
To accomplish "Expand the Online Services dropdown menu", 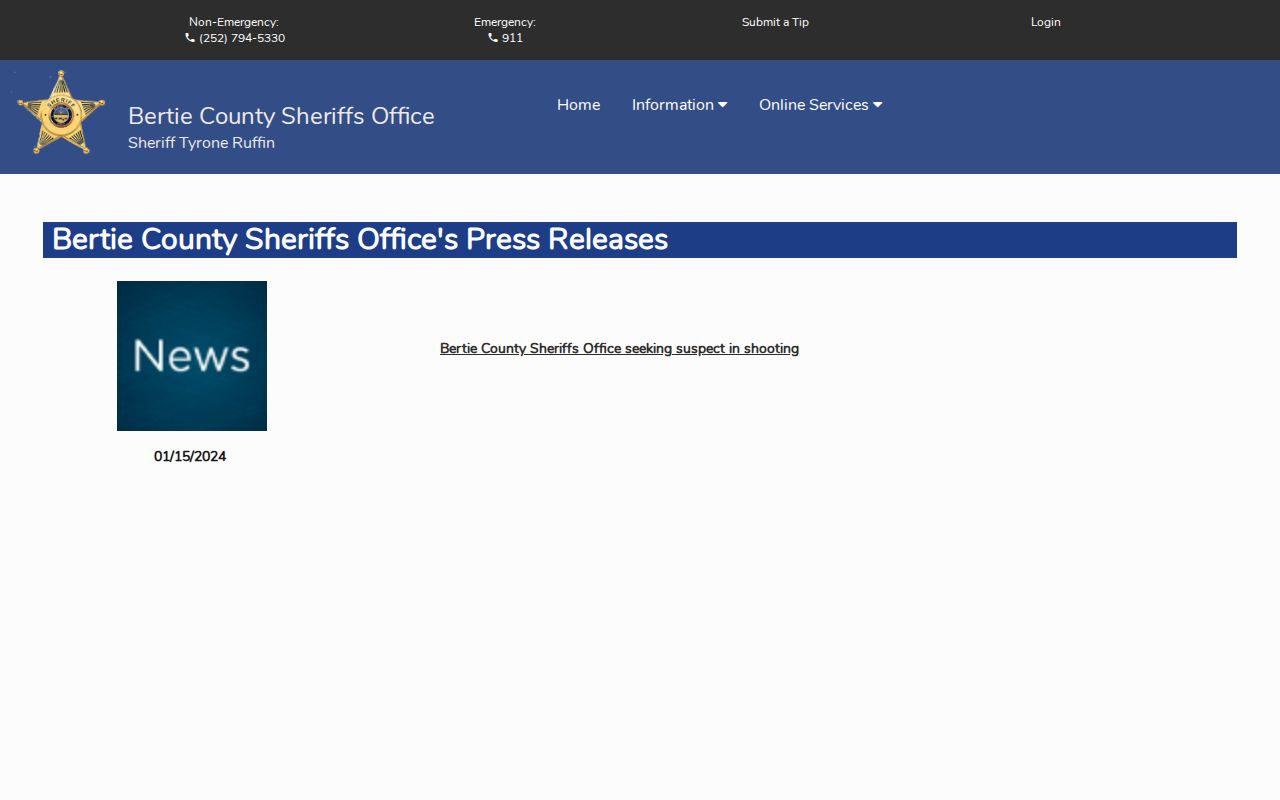I will tap(821, 105).
